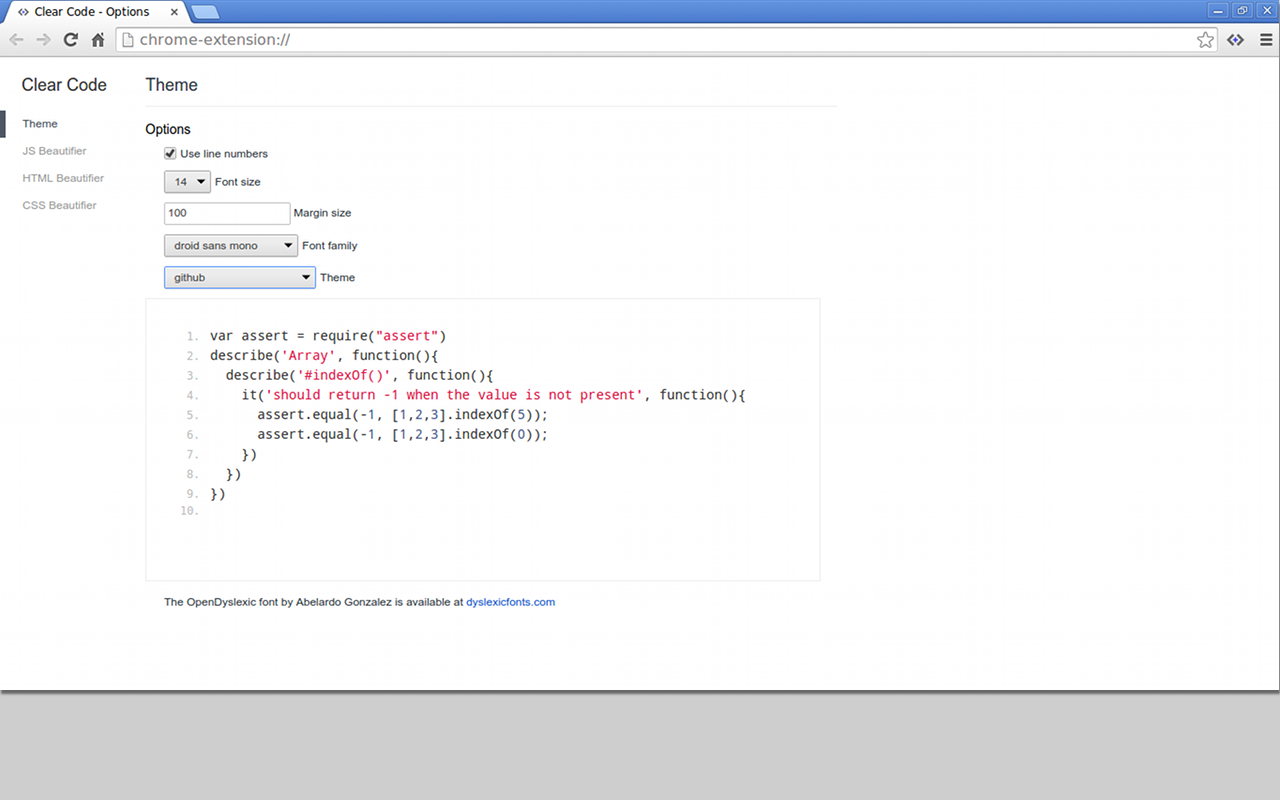Click the browser back arrow
1280x800 pixels.
pyautogui.click(x=16, y=40)
